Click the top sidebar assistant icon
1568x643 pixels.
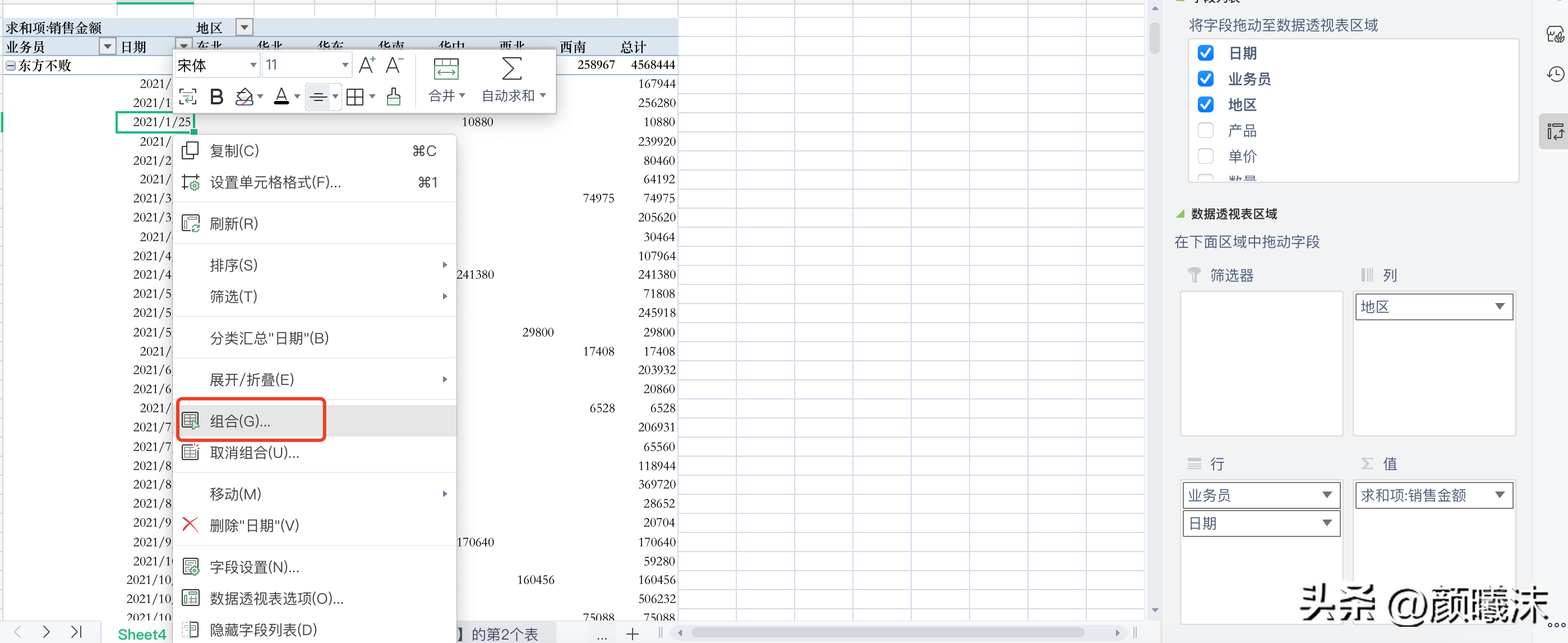click(x=1555, y=35)
